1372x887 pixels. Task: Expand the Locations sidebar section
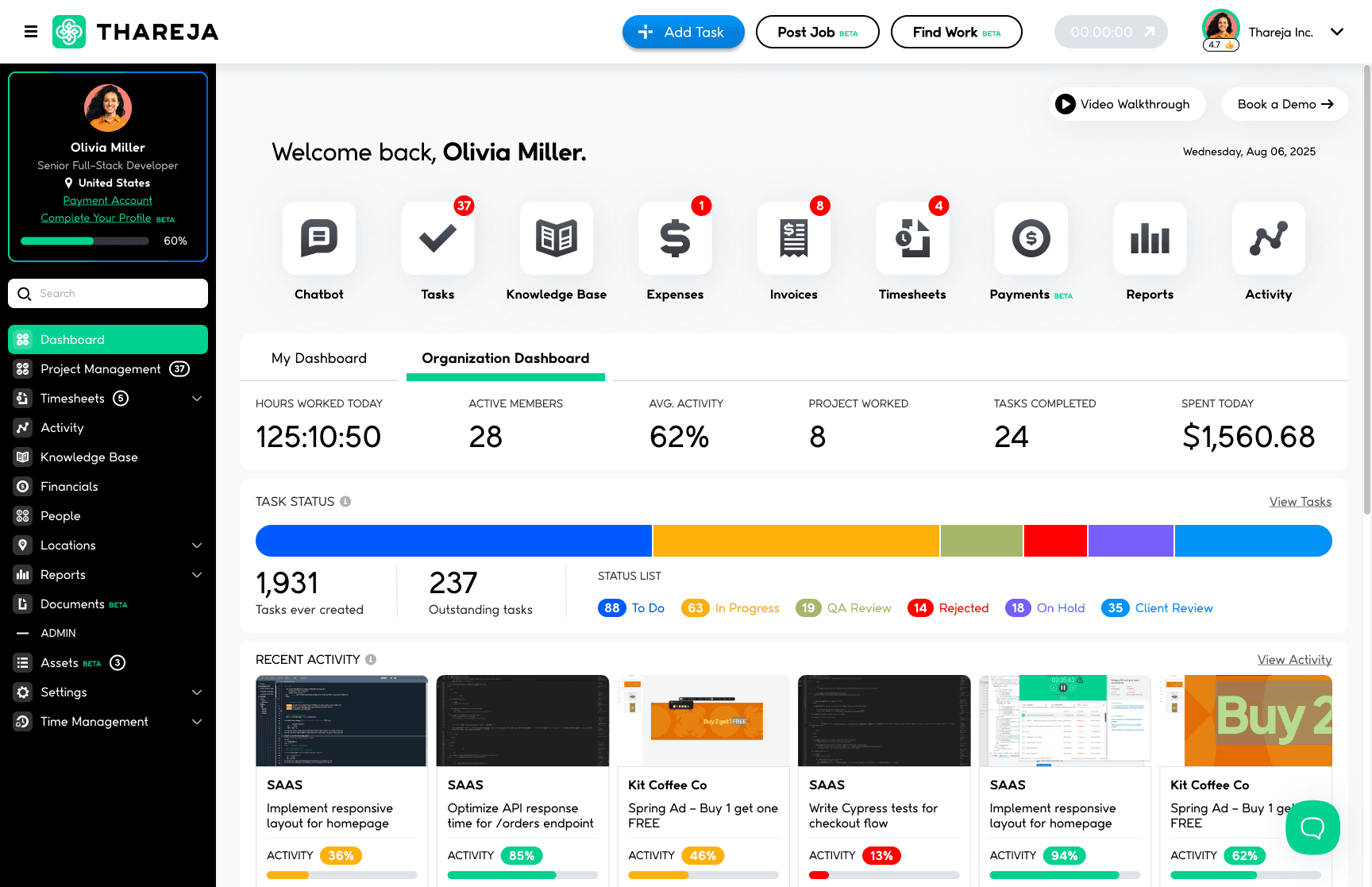[x=197, y=546]
